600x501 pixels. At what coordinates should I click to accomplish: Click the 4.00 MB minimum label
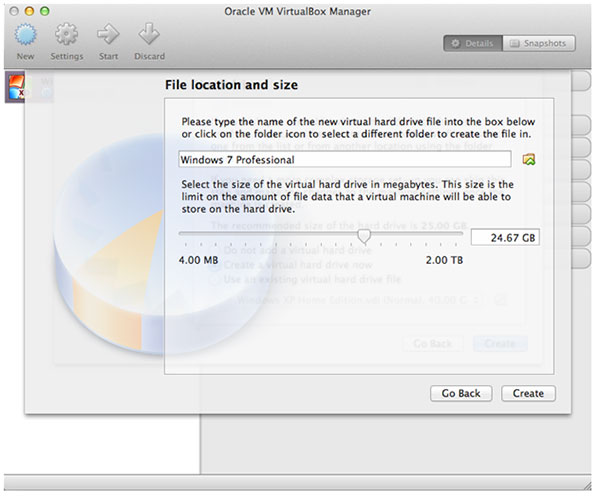[198, 260]
